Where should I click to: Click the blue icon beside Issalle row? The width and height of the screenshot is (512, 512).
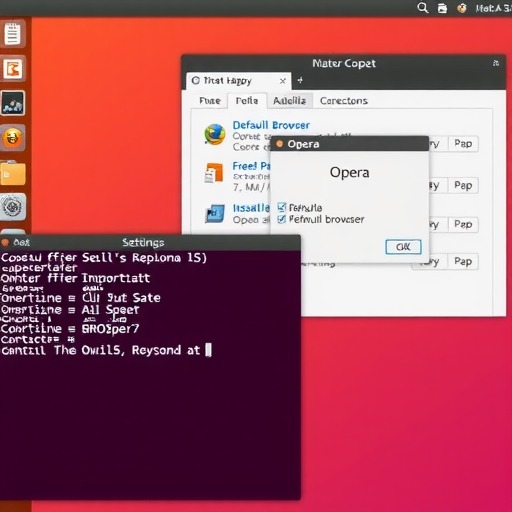tap(215, 213)
